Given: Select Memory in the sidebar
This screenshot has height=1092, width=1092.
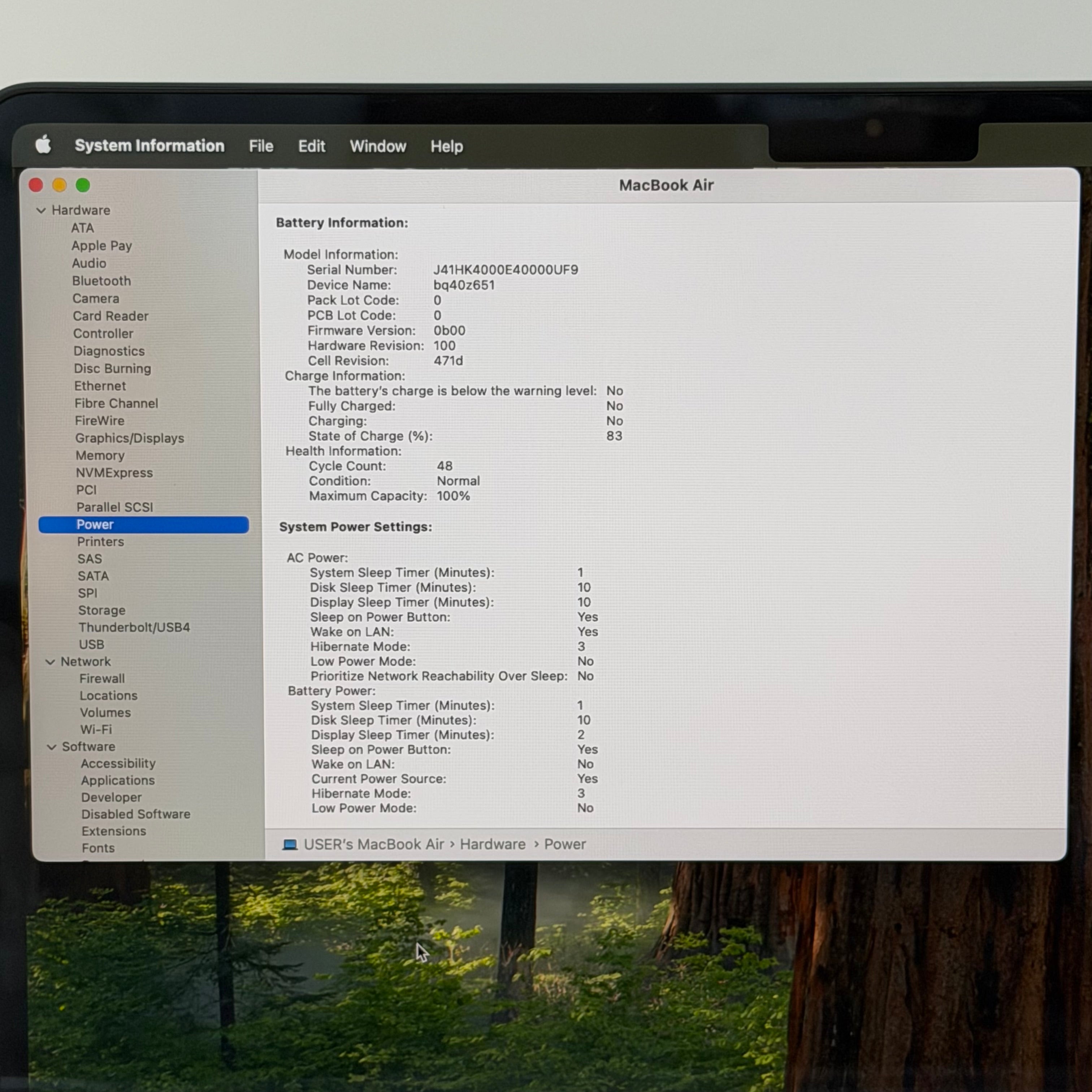Looking at the screenshot, I should click(x=100, y=456).
